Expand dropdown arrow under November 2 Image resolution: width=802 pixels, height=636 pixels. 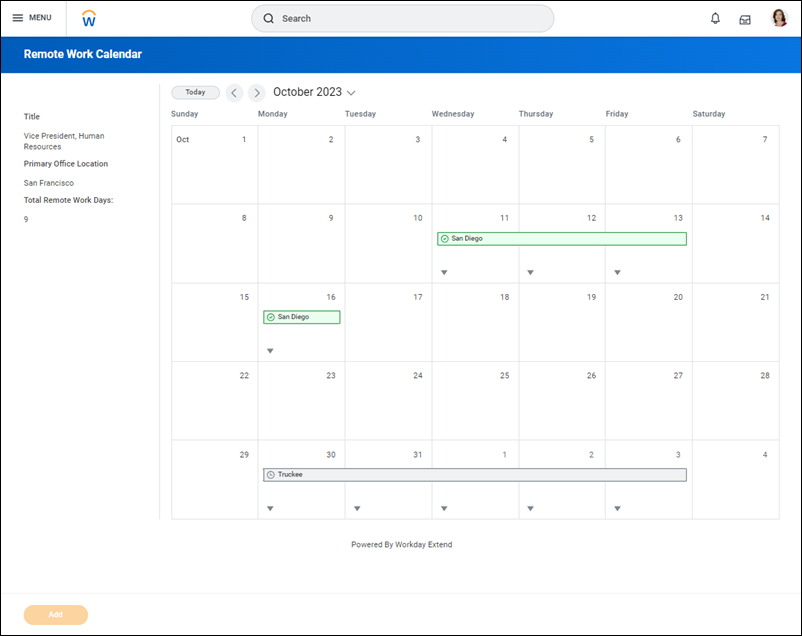point(530,509)
